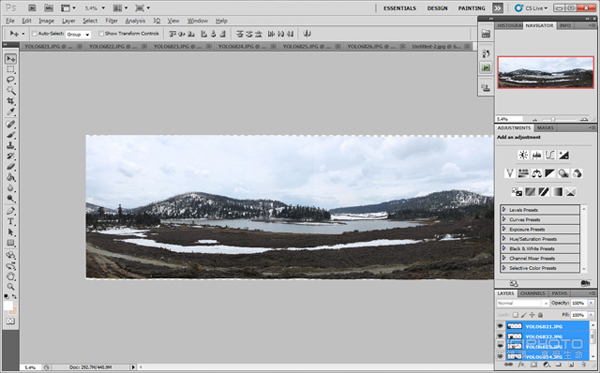Open the Auto-Select Group dropdown
The image size is (600, 373).
pos(78,34)
